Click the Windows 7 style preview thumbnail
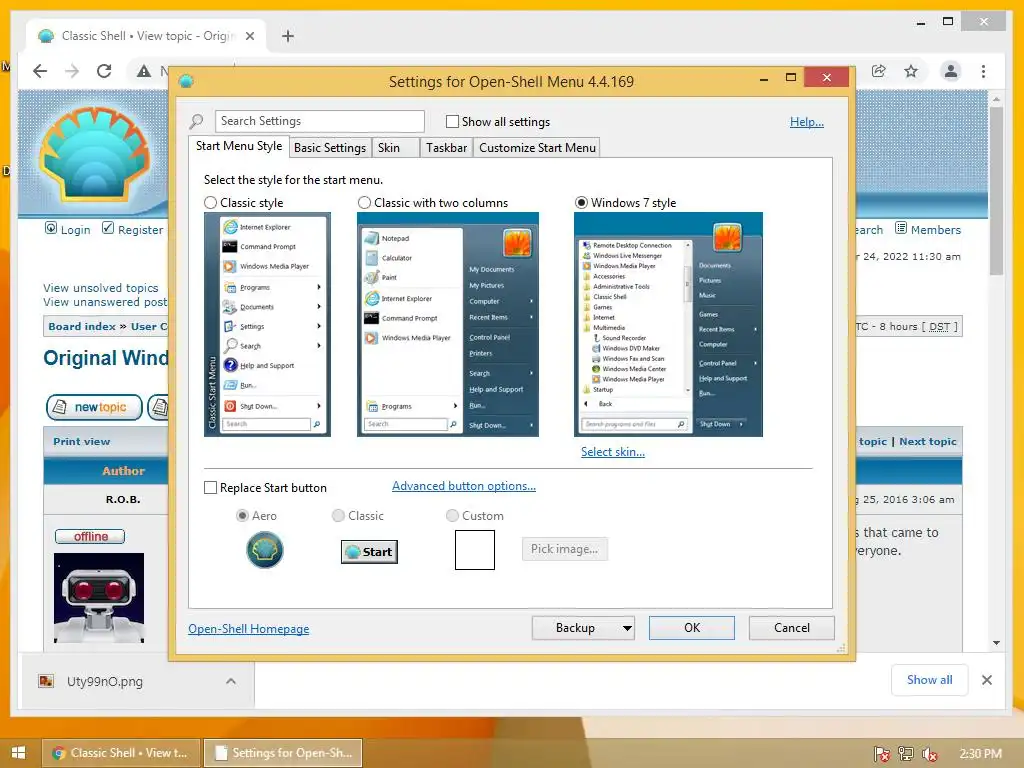 click(668, 325)
